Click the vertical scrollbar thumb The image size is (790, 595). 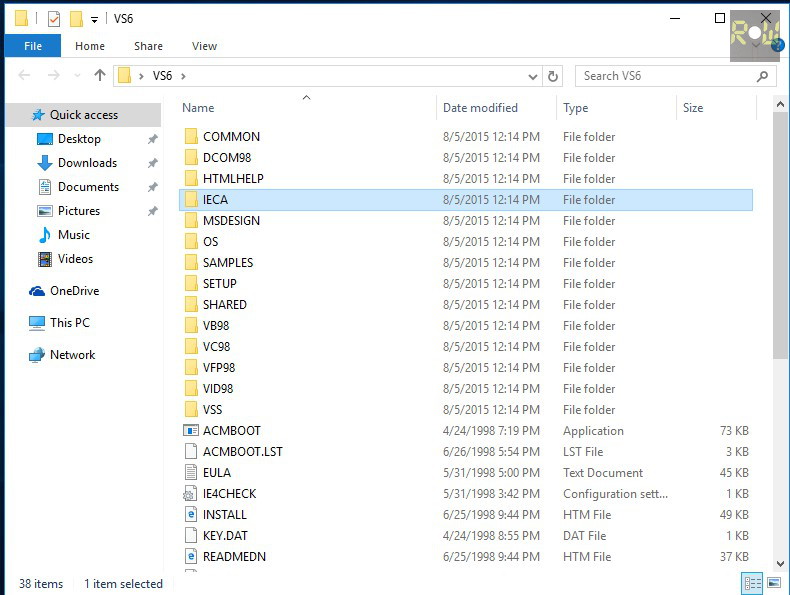(x=780, y=236)
